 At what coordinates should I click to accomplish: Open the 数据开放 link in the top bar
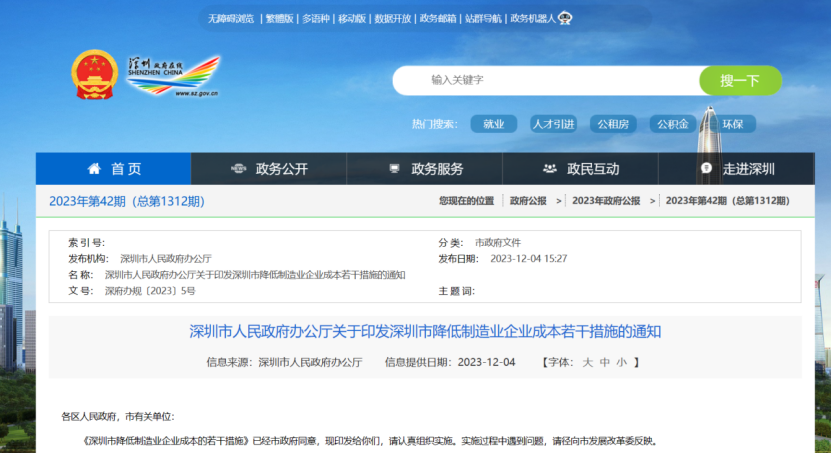393,19
